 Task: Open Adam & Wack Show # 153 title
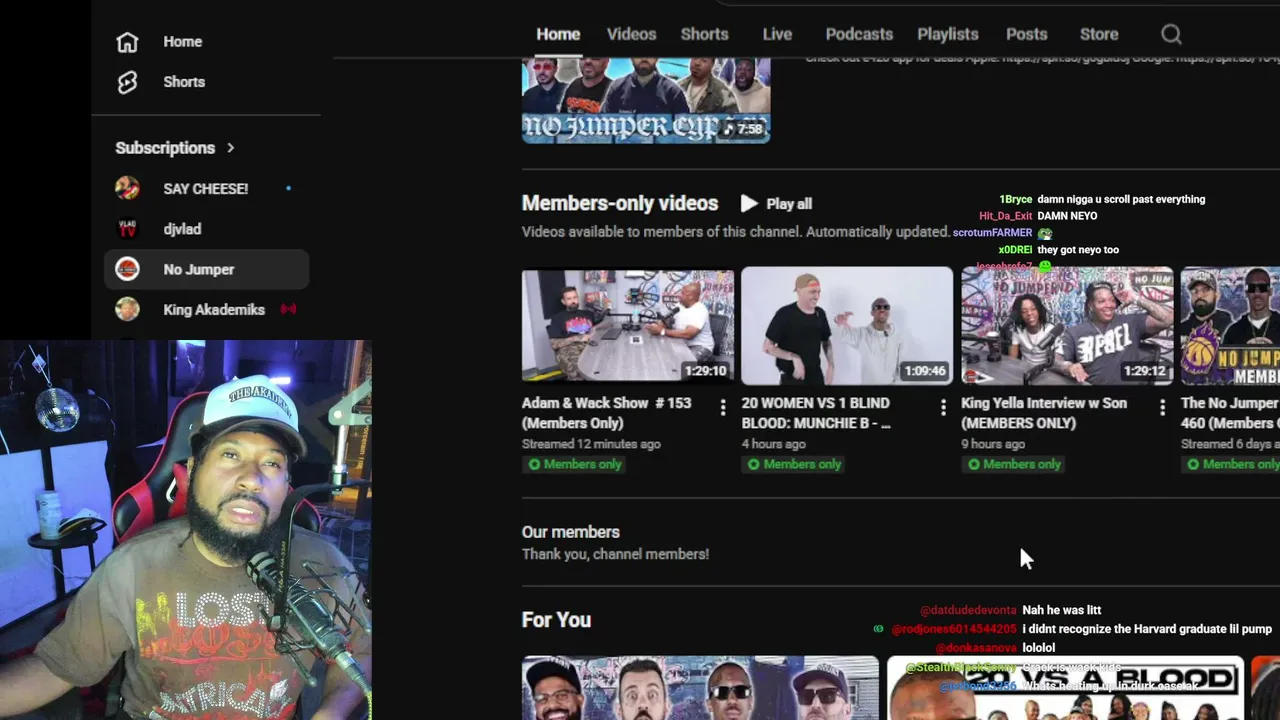tap(608, 413)
